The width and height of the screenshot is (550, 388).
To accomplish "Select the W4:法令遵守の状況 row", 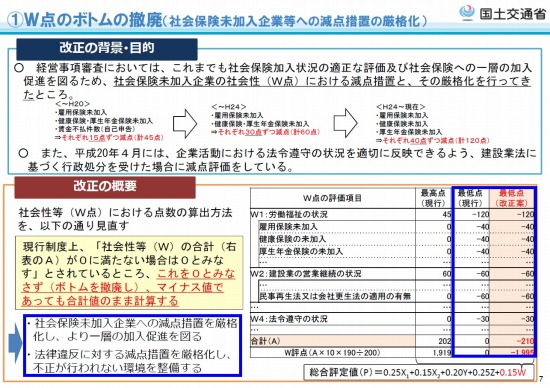I will click(392, 319).
